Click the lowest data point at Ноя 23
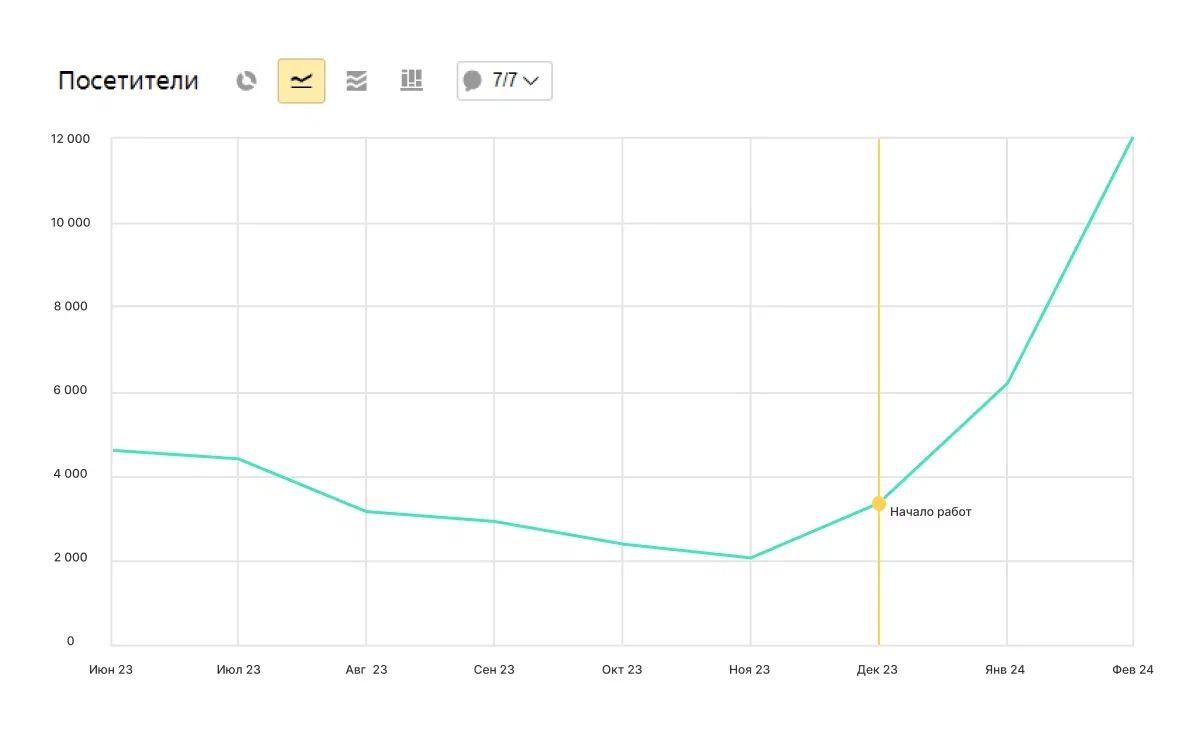The height and width of the screenshot is (741, 1200). (x=750, y=558)
